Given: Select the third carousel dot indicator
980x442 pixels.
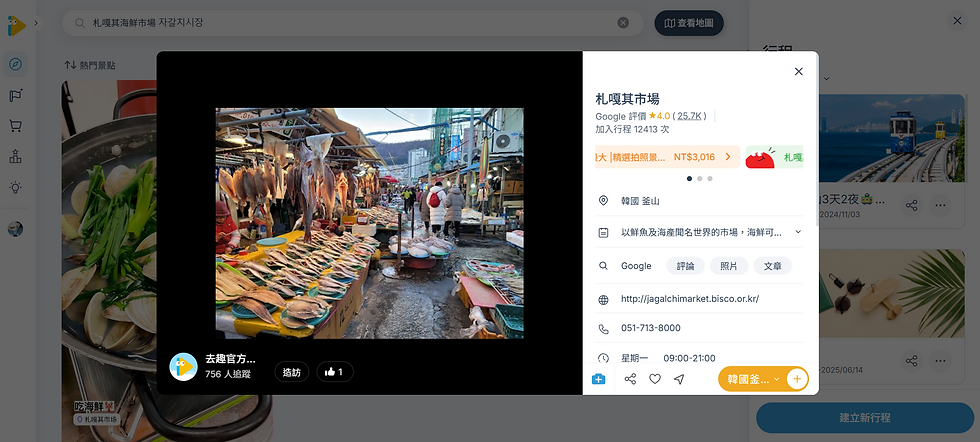Looking at the screenshot, I should 710,178.
